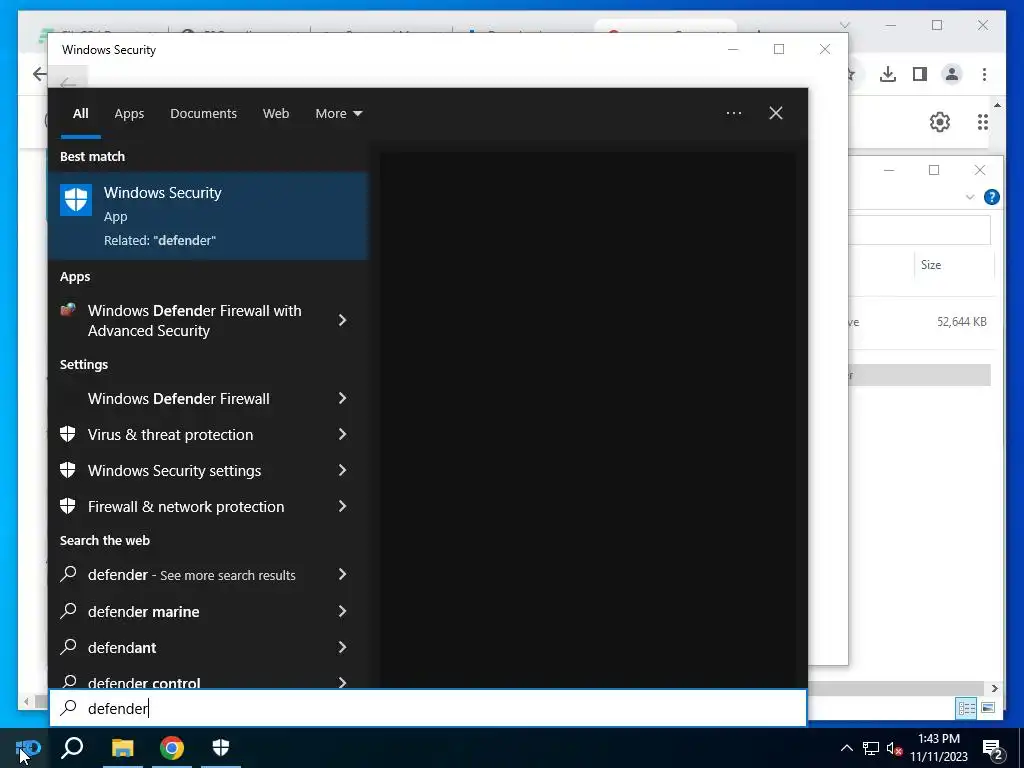Click the Chrome downloads icon
This screenshot has height=768, width=1024.
click(888, 74)
